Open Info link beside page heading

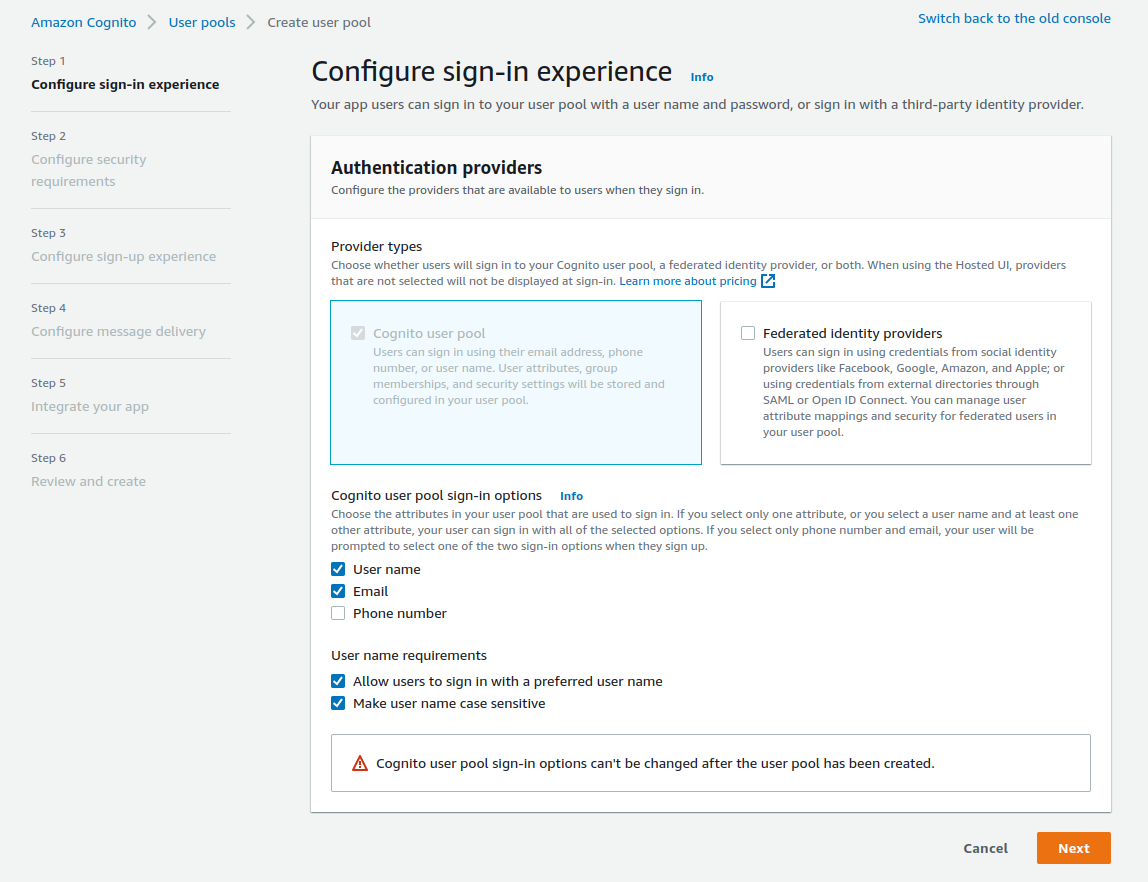(701, 77)
